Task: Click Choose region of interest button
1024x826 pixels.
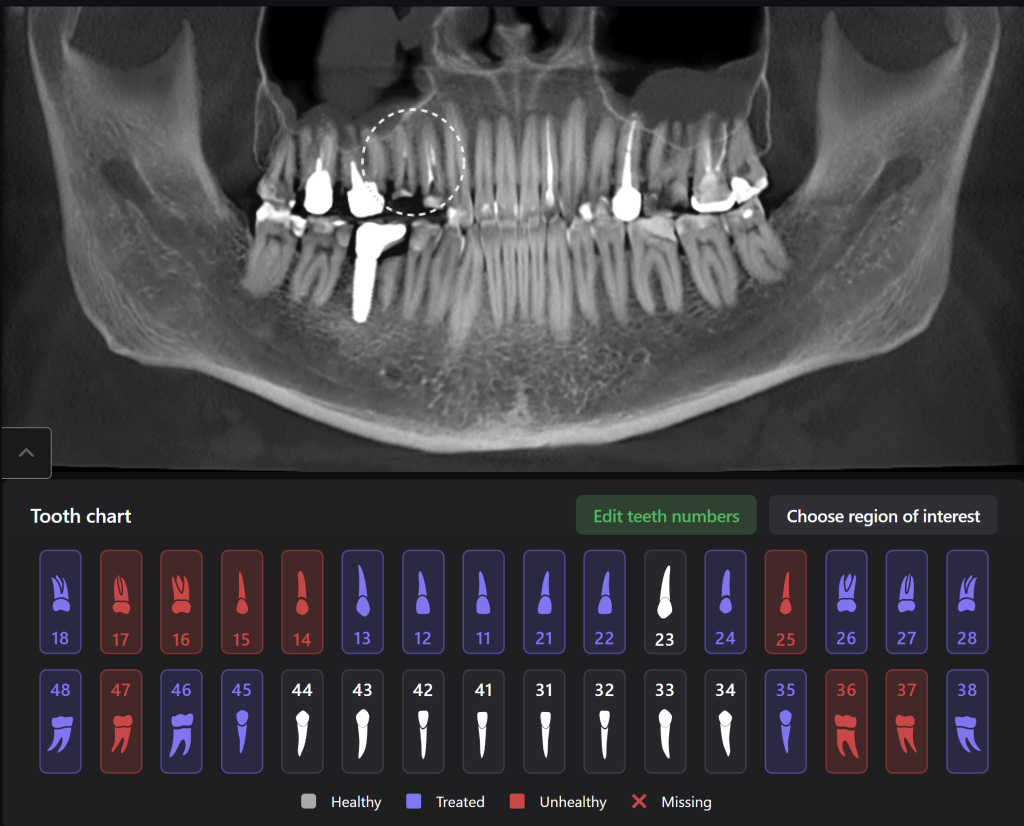Action: click(x=883, y=516)
